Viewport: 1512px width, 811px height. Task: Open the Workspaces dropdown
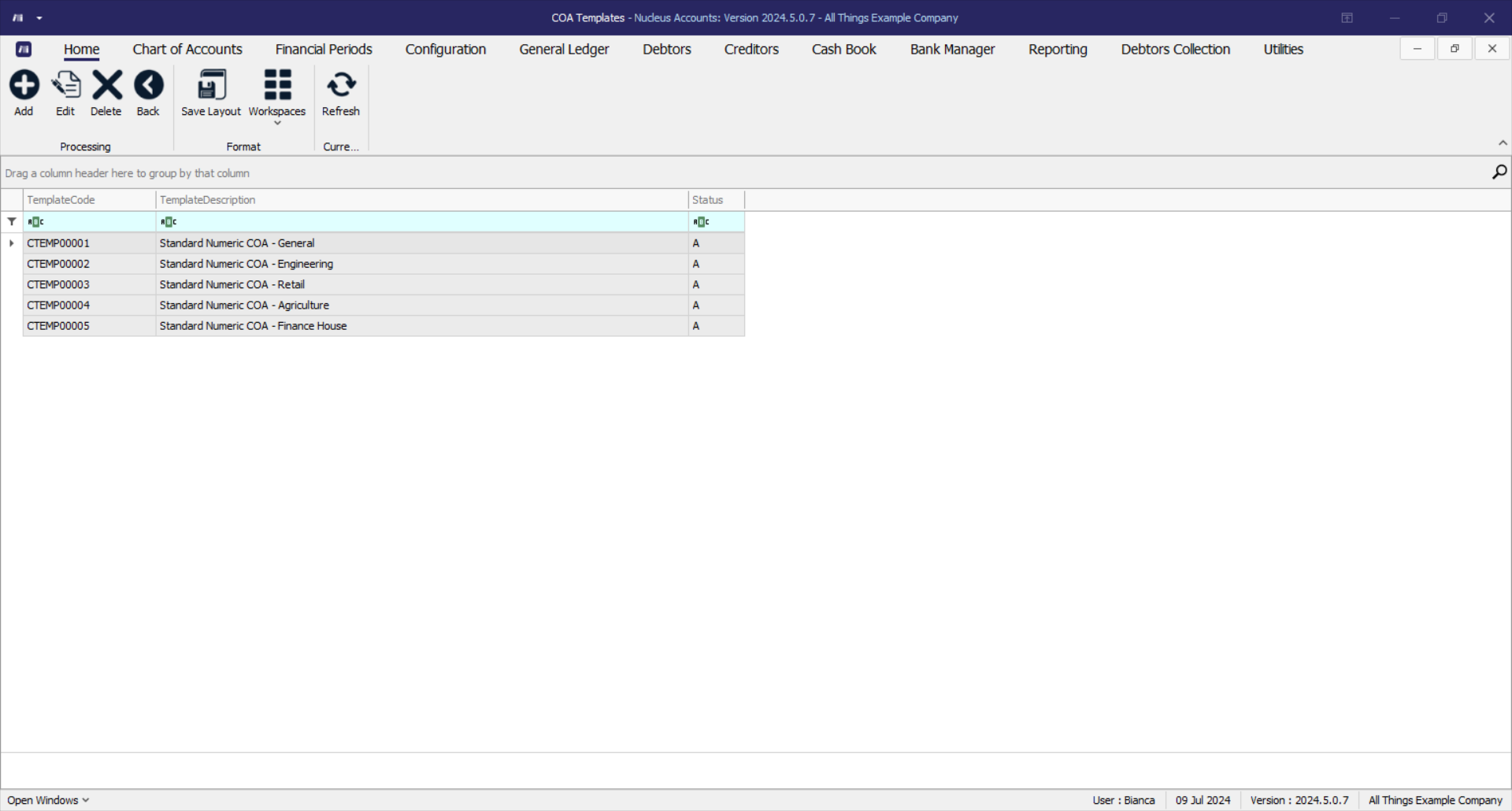pos(277,97)
